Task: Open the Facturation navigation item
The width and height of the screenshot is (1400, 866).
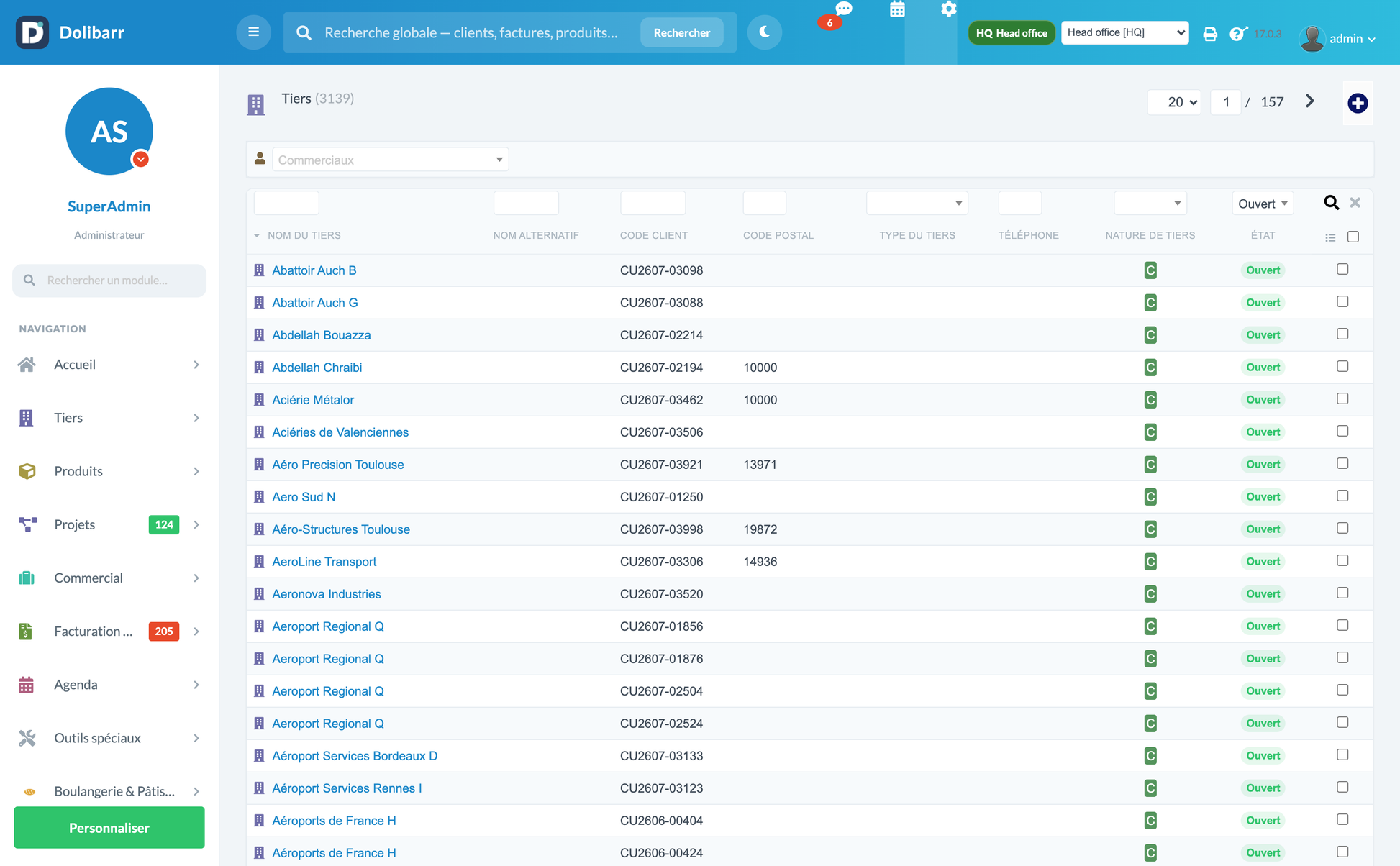Action: point(109,631)
